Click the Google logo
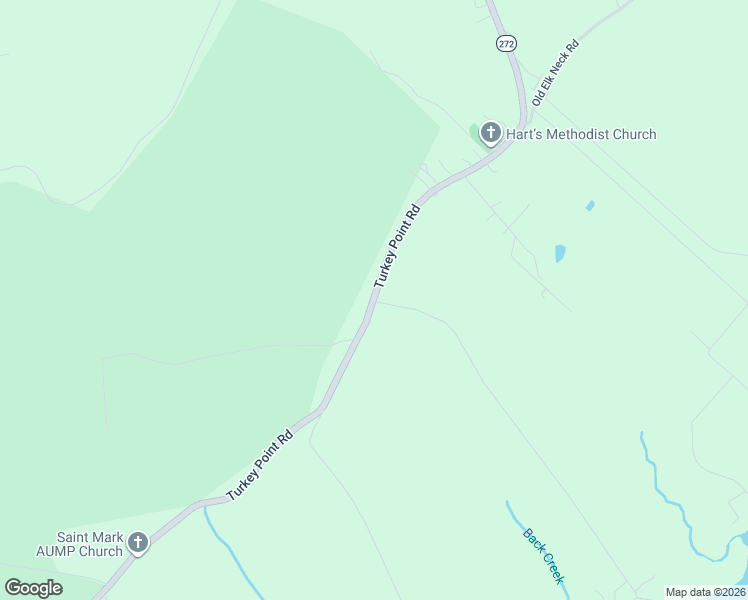 tap(33, 588)
